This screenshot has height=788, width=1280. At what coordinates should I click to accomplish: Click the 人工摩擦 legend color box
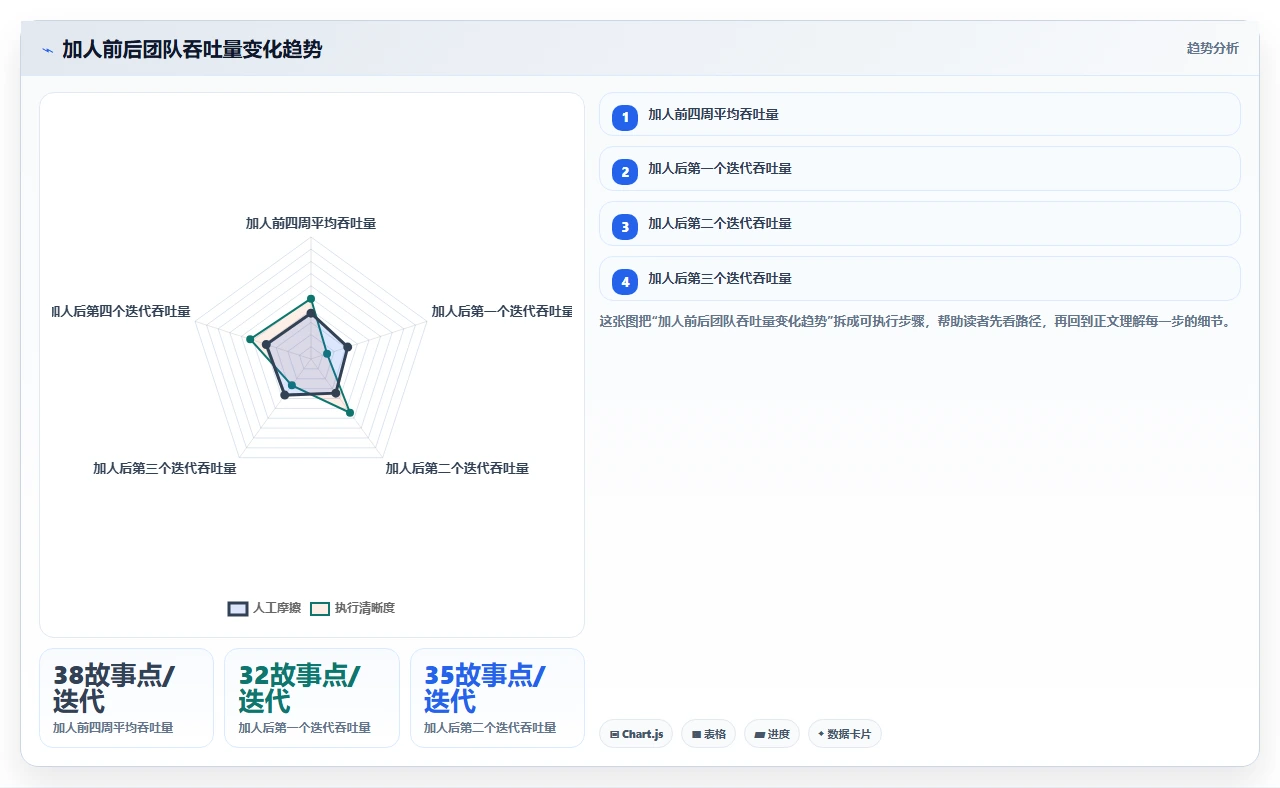tap(237, 608)
